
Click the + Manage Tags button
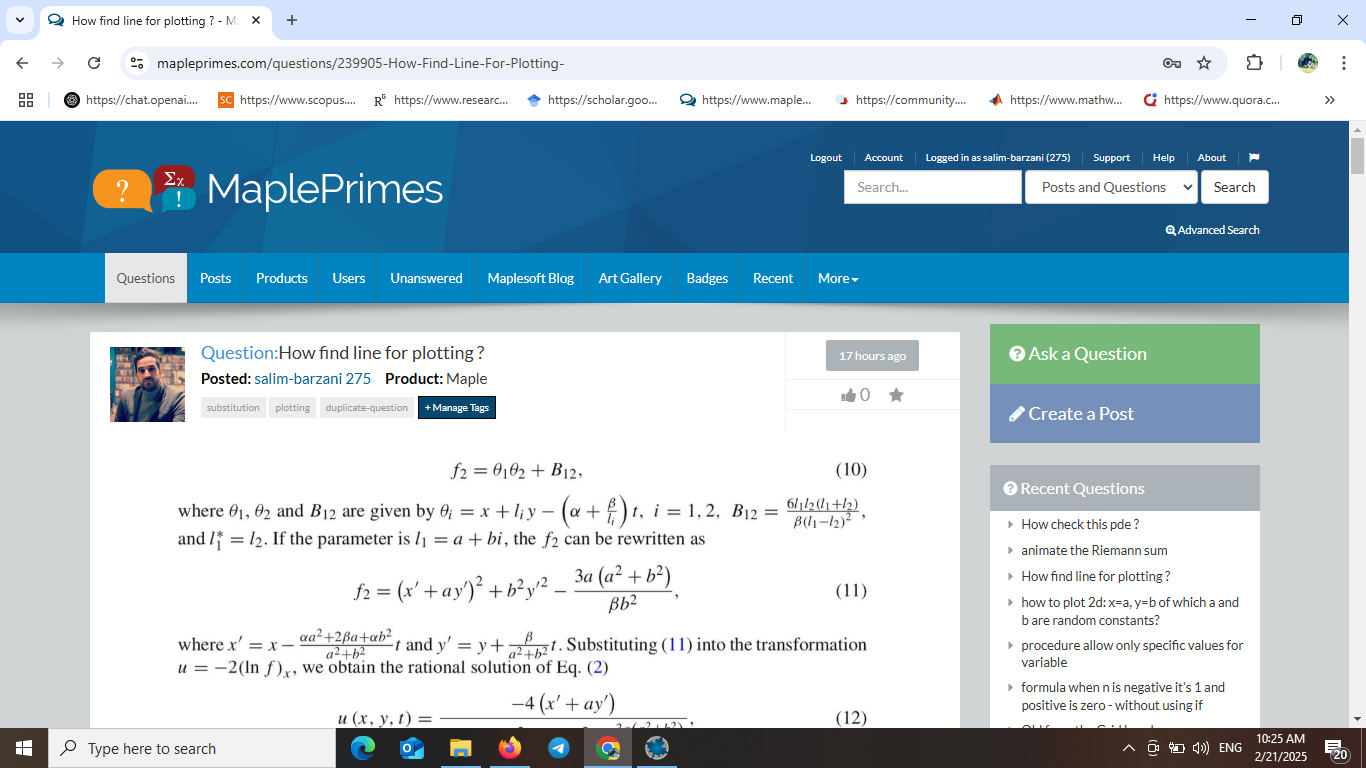pyautogui.click(x=457, y=408)
